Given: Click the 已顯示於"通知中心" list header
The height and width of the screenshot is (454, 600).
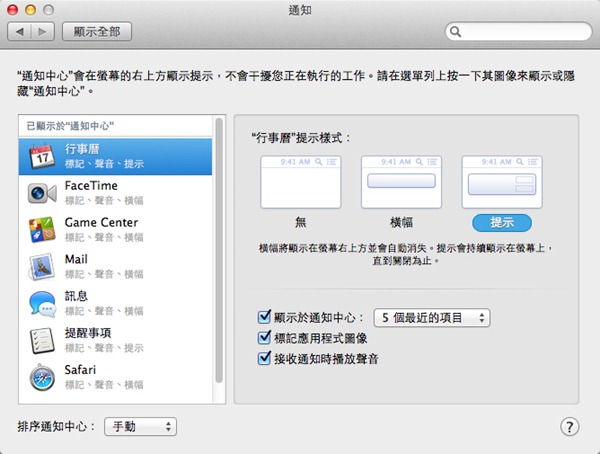Looking at the screenshot, I should (x=70, y=126).
